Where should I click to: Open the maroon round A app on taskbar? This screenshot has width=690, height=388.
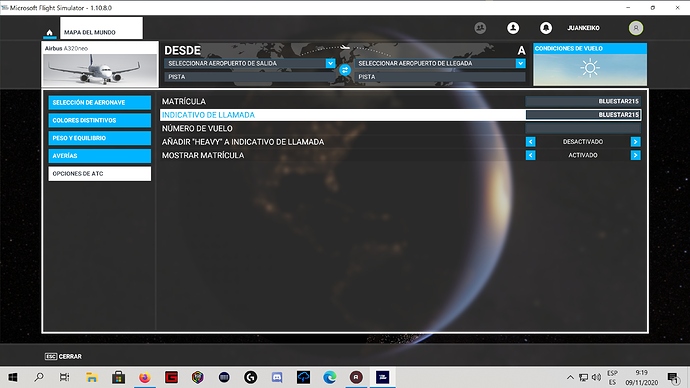click(x=356, y=377)
